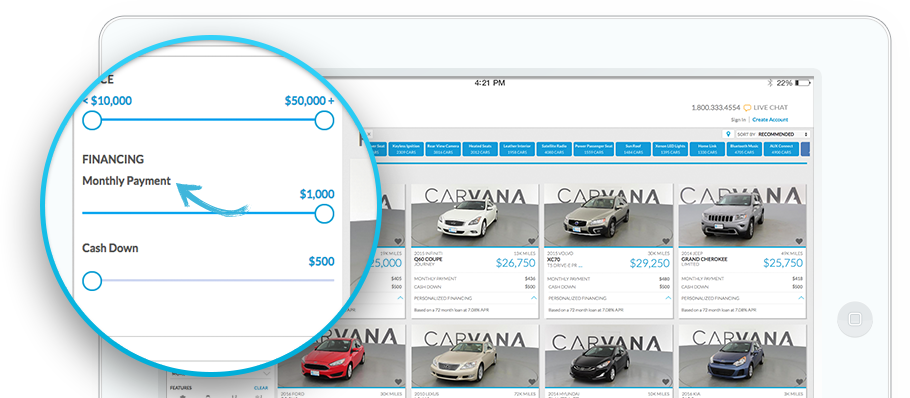Tap the iPad home button
Viewport: 910px width, 398px height.
click(x=855, y=319)
